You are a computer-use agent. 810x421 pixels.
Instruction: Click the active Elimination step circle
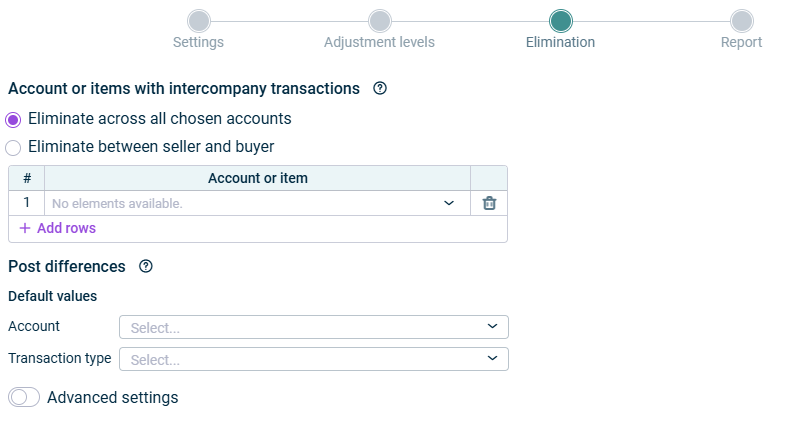coord(561,21)
